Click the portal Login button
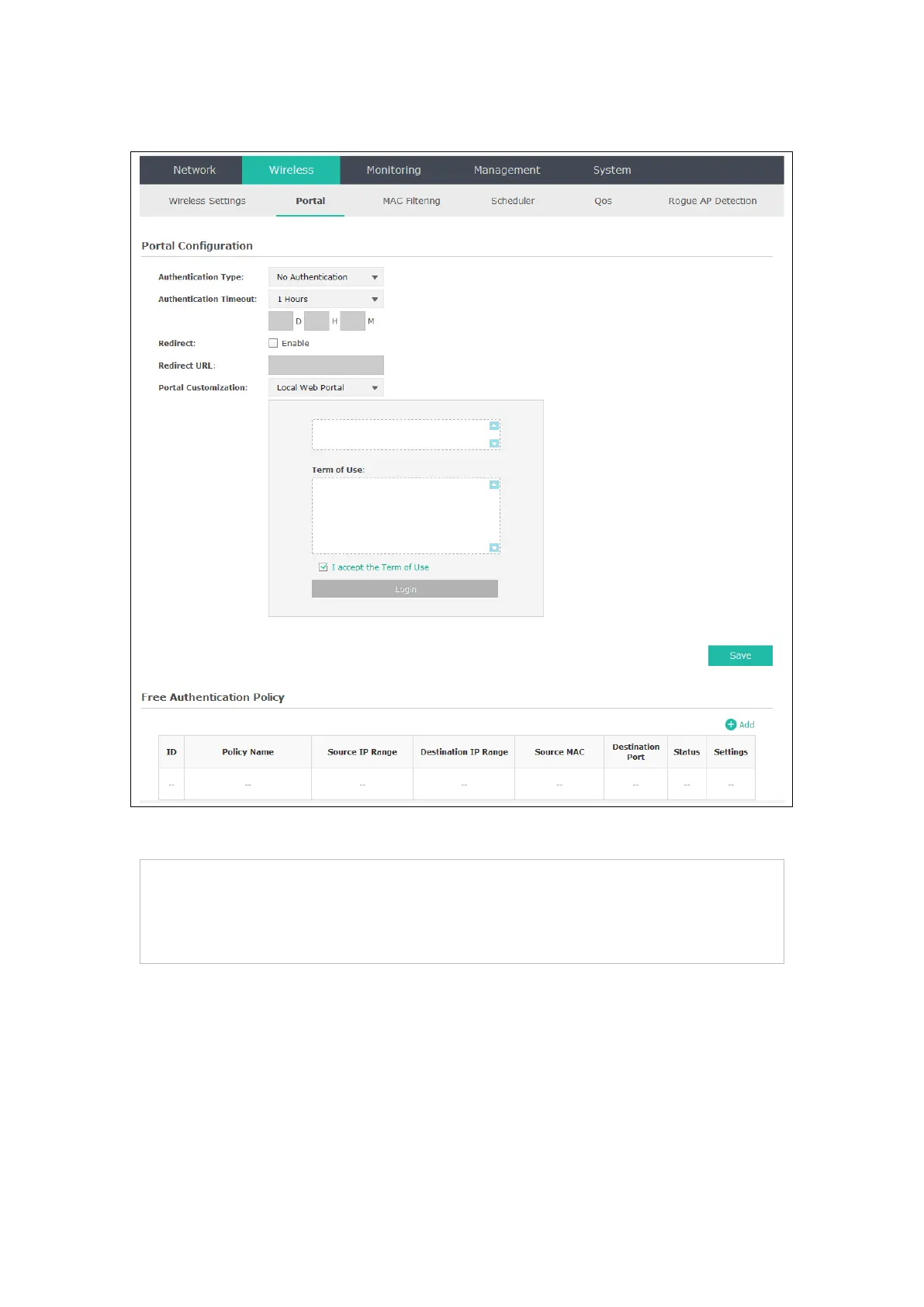924x1307 pixels. [405, 589]
